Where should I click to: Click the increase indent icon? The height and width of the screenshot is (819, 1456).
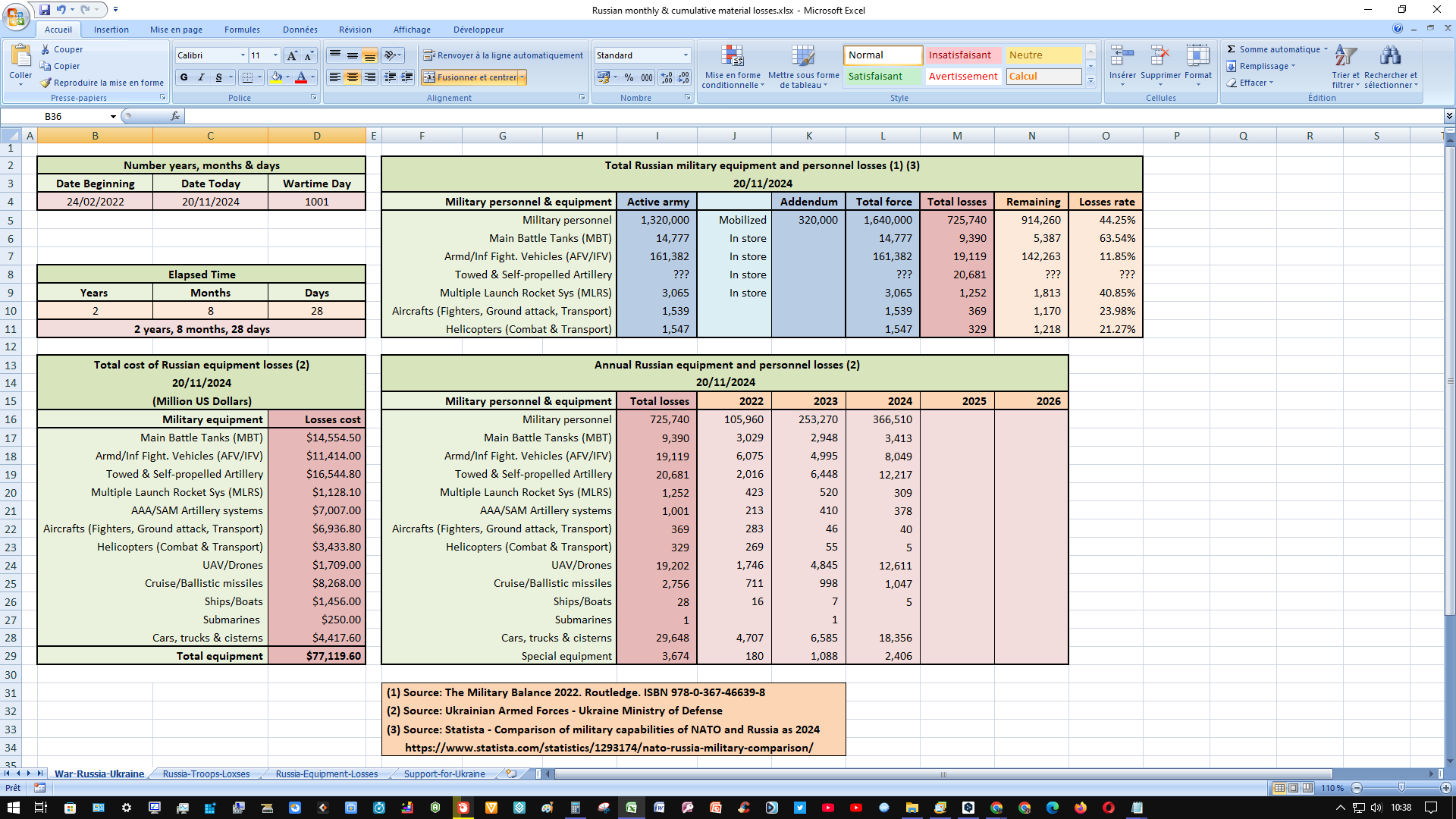click(407, 77)
